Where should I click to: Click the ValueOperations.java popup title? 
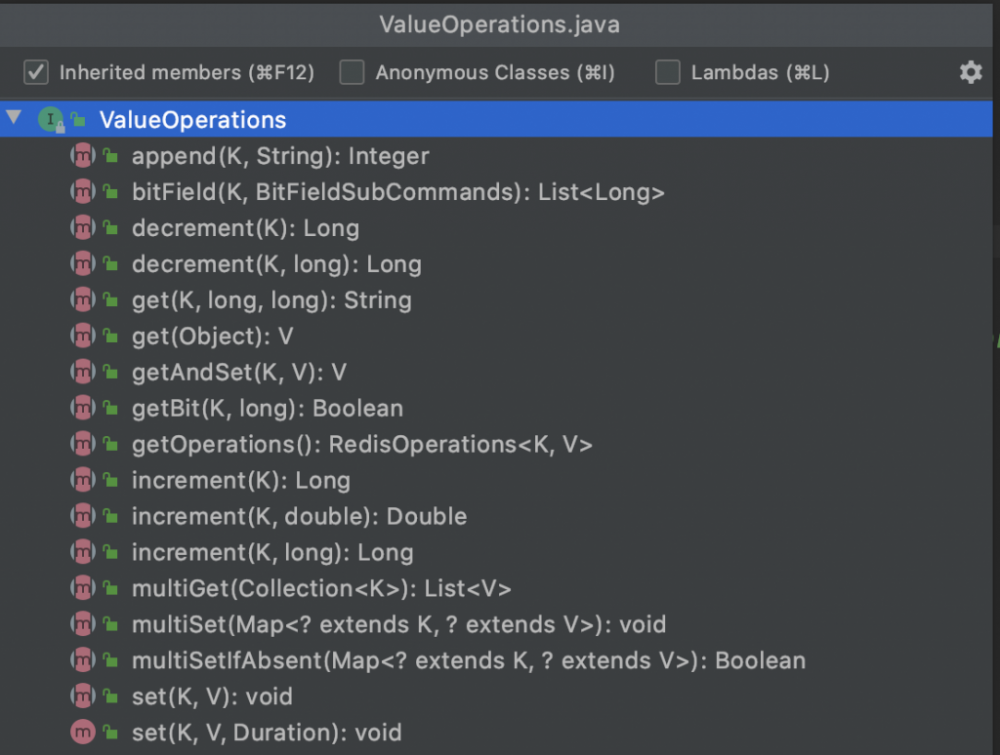[499, 24]
